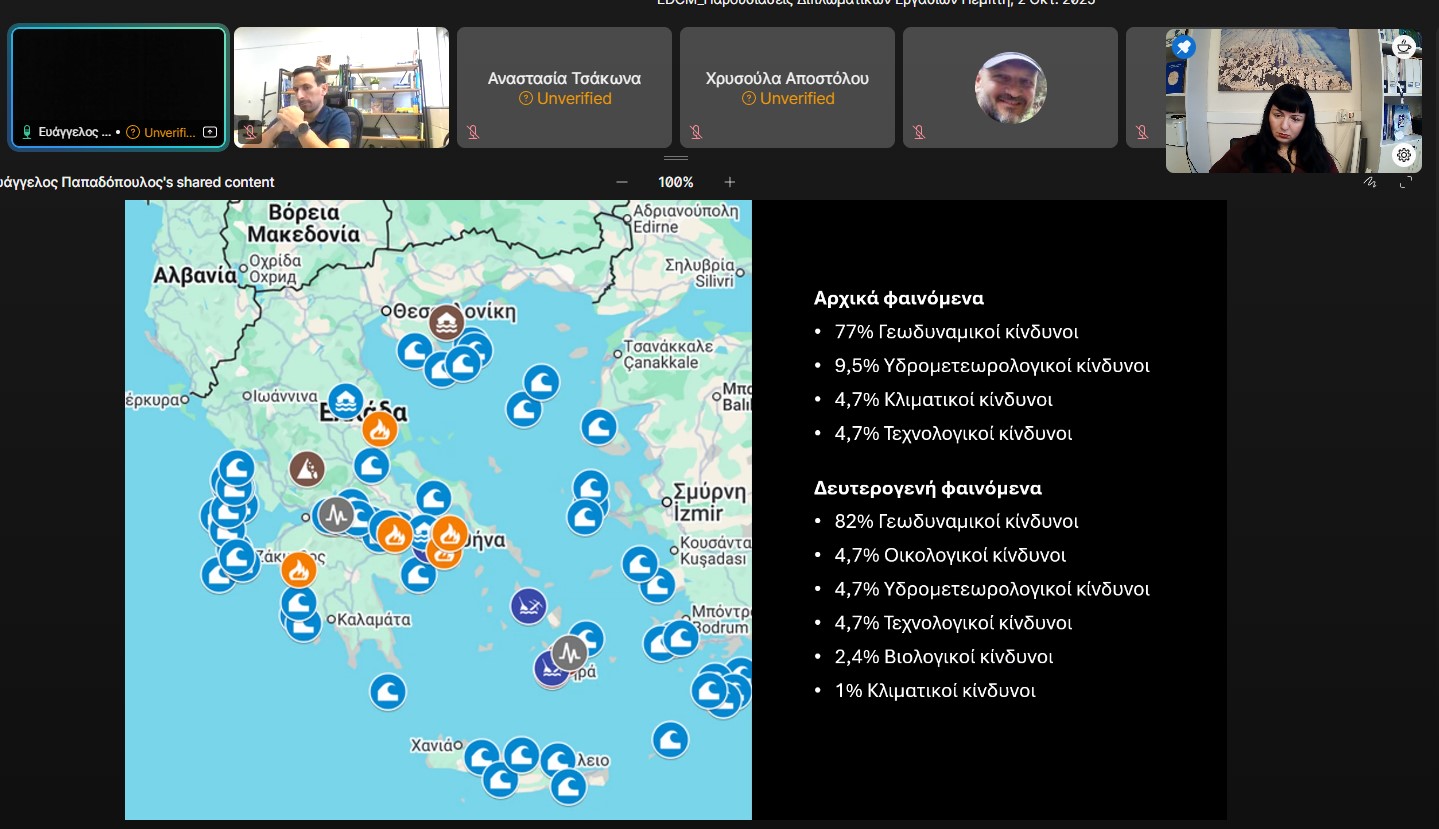Click the brown landslide marker on map
This screenshot has height=829, width=1439.
point(307,468)
